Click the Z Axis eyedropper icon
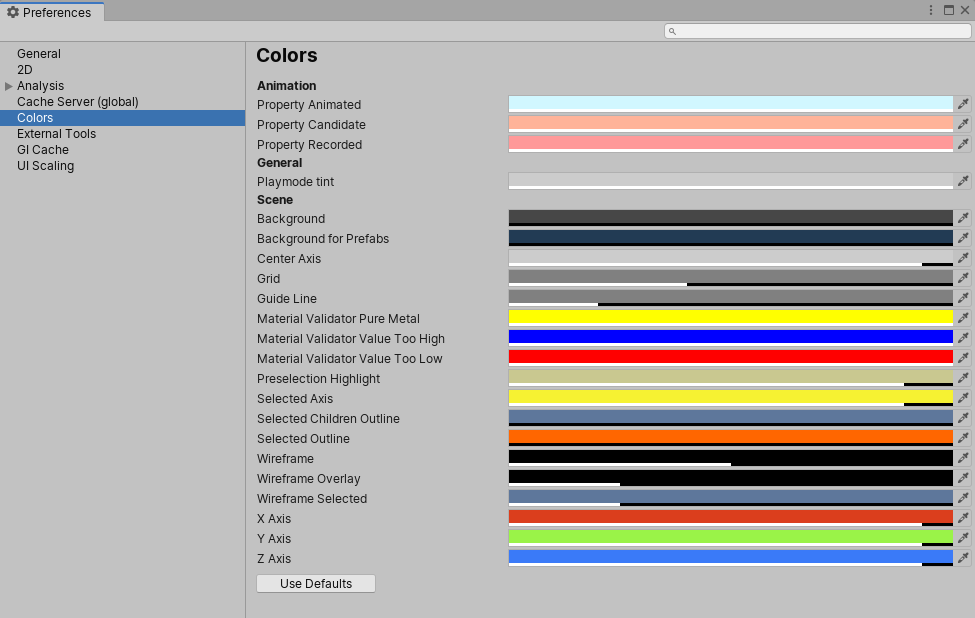Screen dimensions: 975x618 tap(963, 558)
